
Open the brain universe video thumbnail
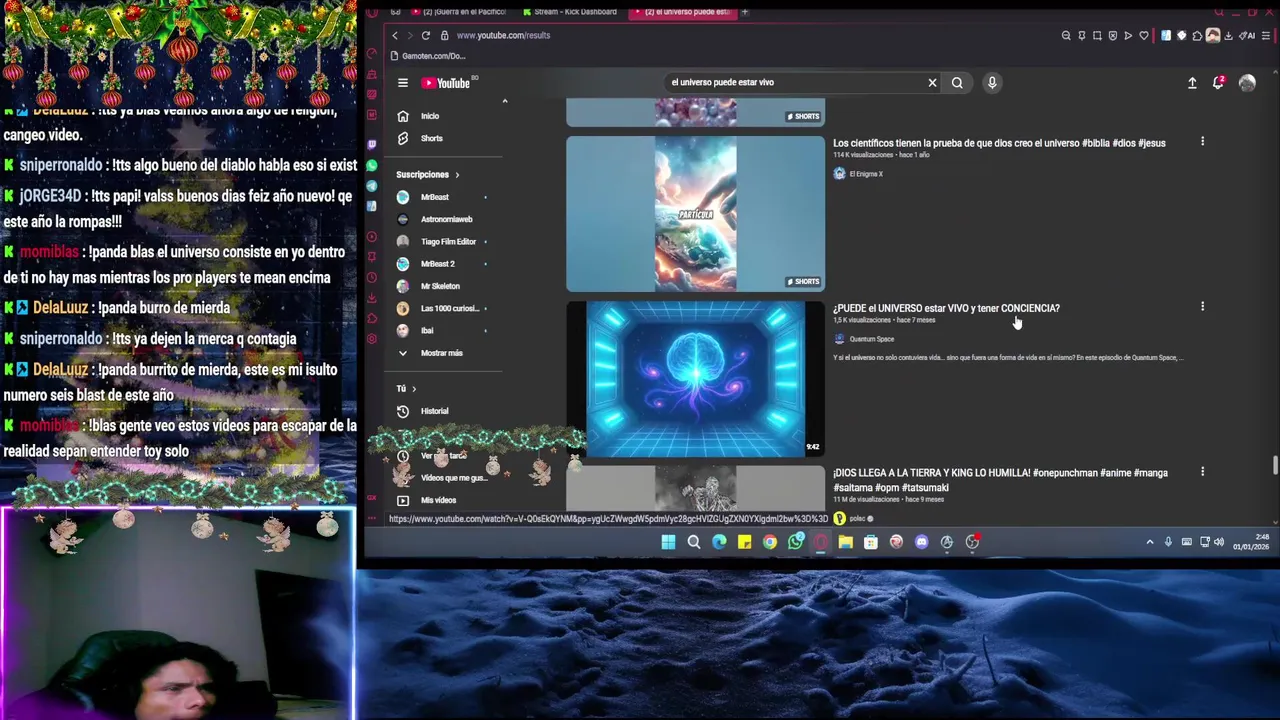(x=695, y=379)
